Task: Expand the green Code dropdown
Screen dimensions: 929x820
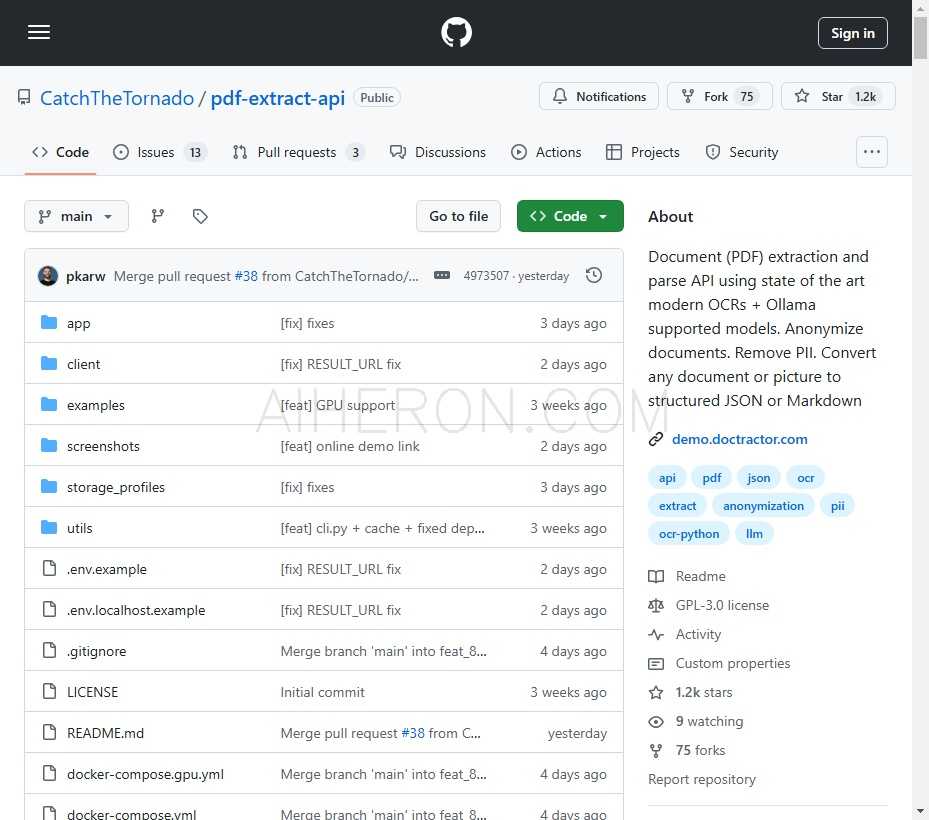Action: [570, 216]
